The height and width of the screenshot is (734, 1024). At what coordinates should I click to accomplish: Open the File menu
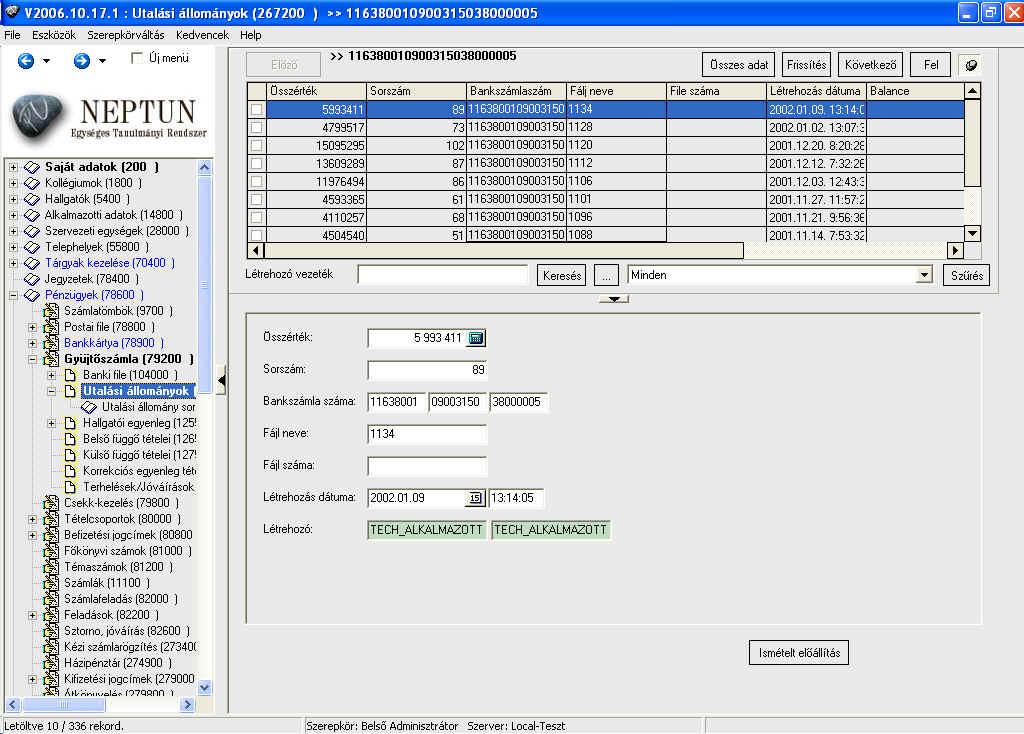pyautogui.click(x=12, y=35)
